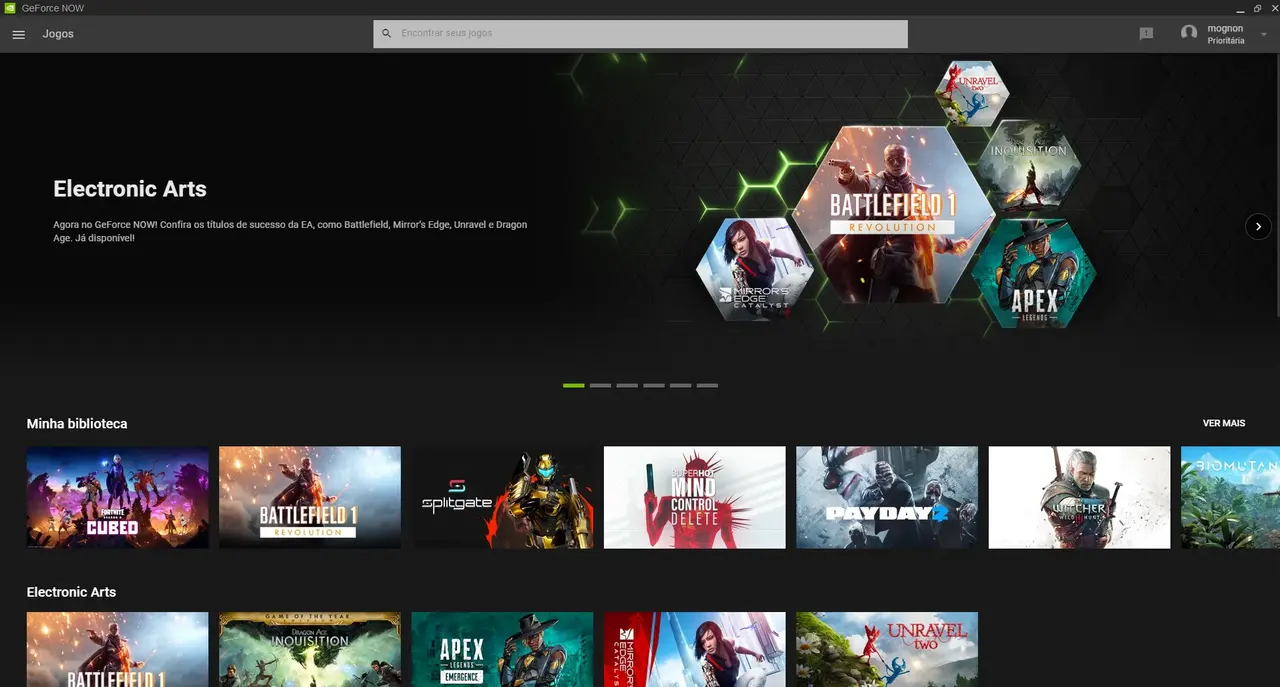Open the hamburger navigation menu

(x=18, y=34)
